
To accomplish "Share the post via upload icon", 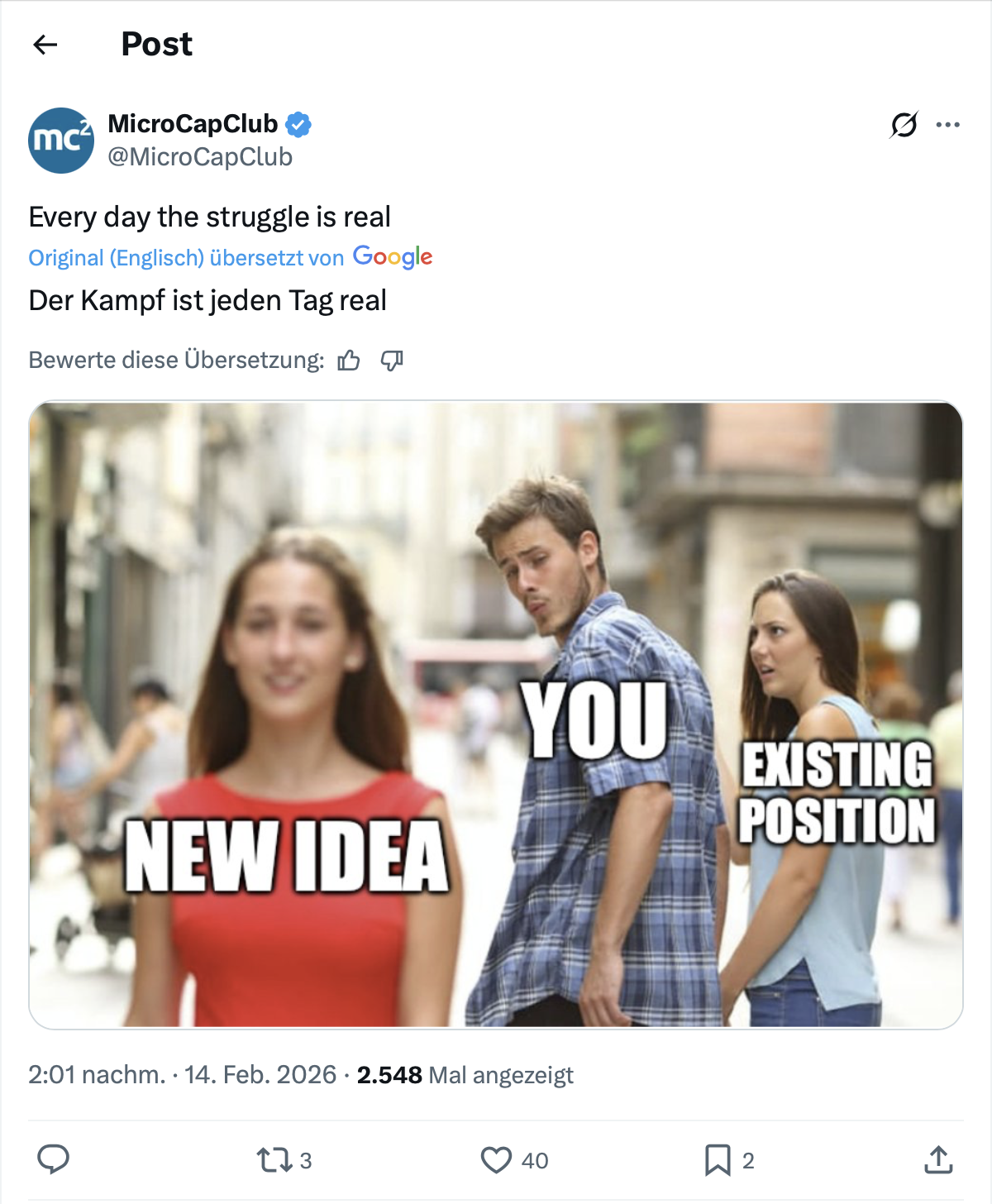I will [x=938, y=1159].
